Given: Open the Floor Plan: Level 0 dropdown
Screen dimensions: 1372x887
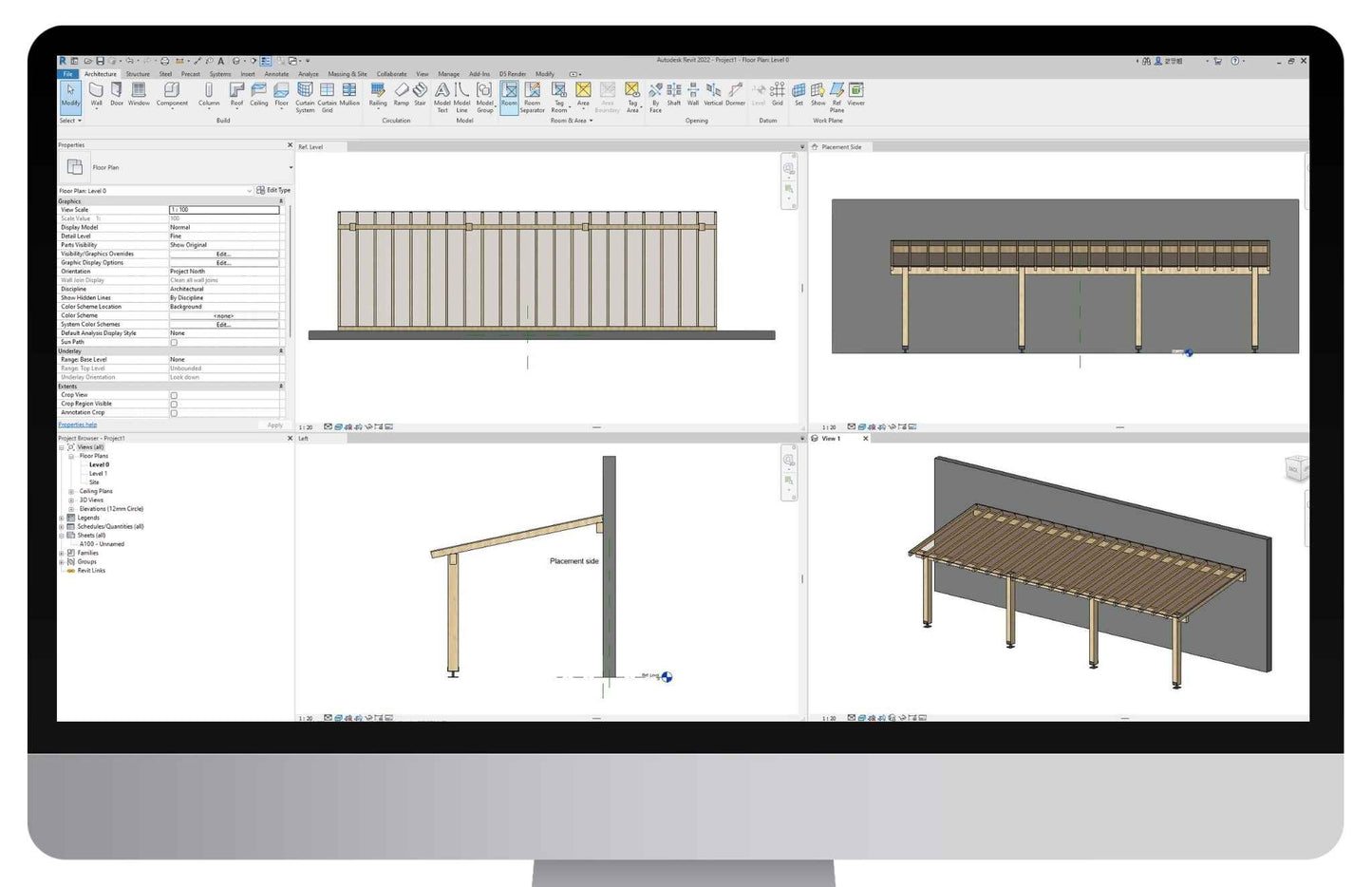Looking at the screenshot, I should [249, 191].
